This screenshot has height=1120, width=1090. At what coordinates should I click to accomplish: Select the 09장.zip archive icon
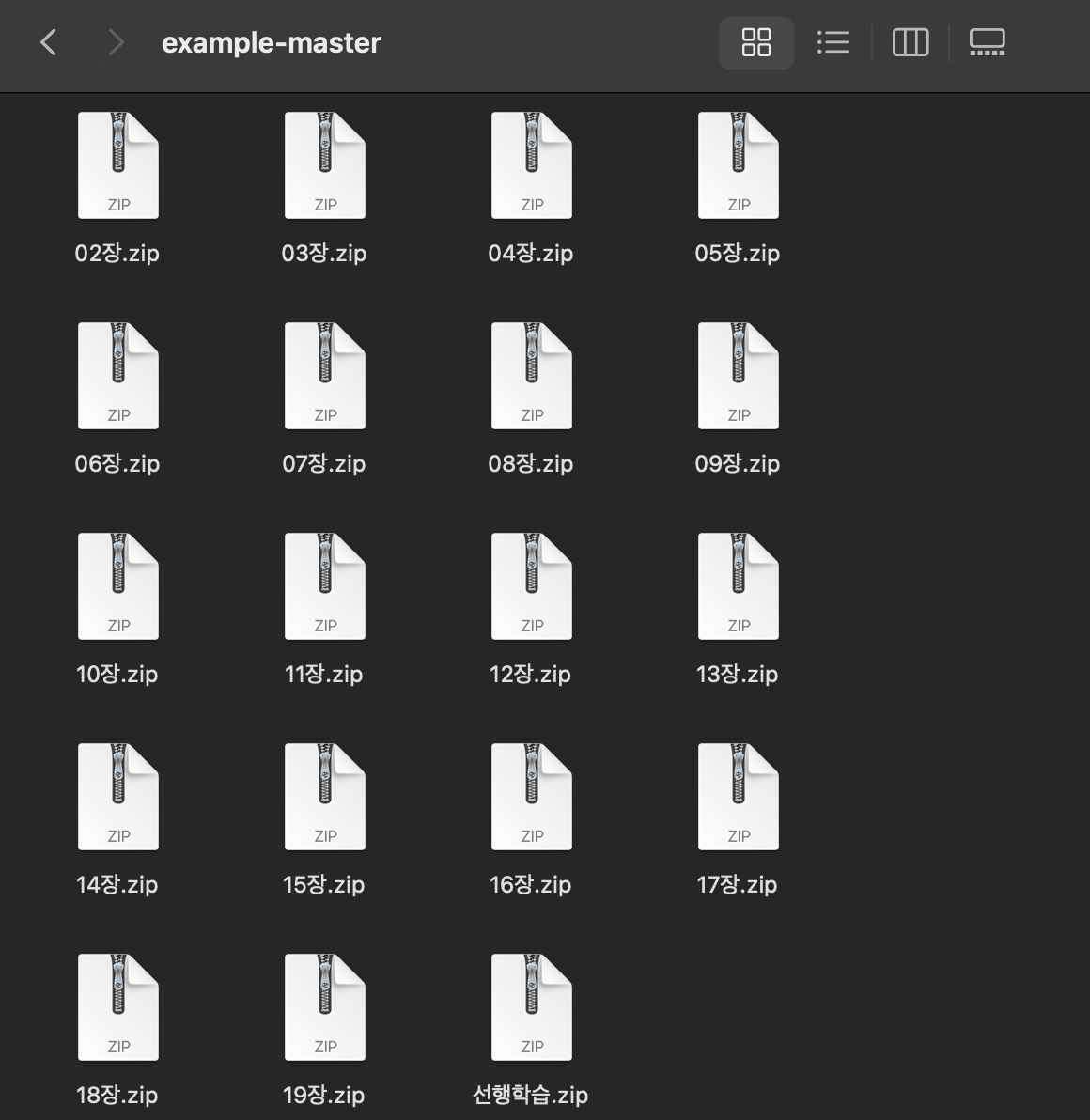[x=739, y=376]
